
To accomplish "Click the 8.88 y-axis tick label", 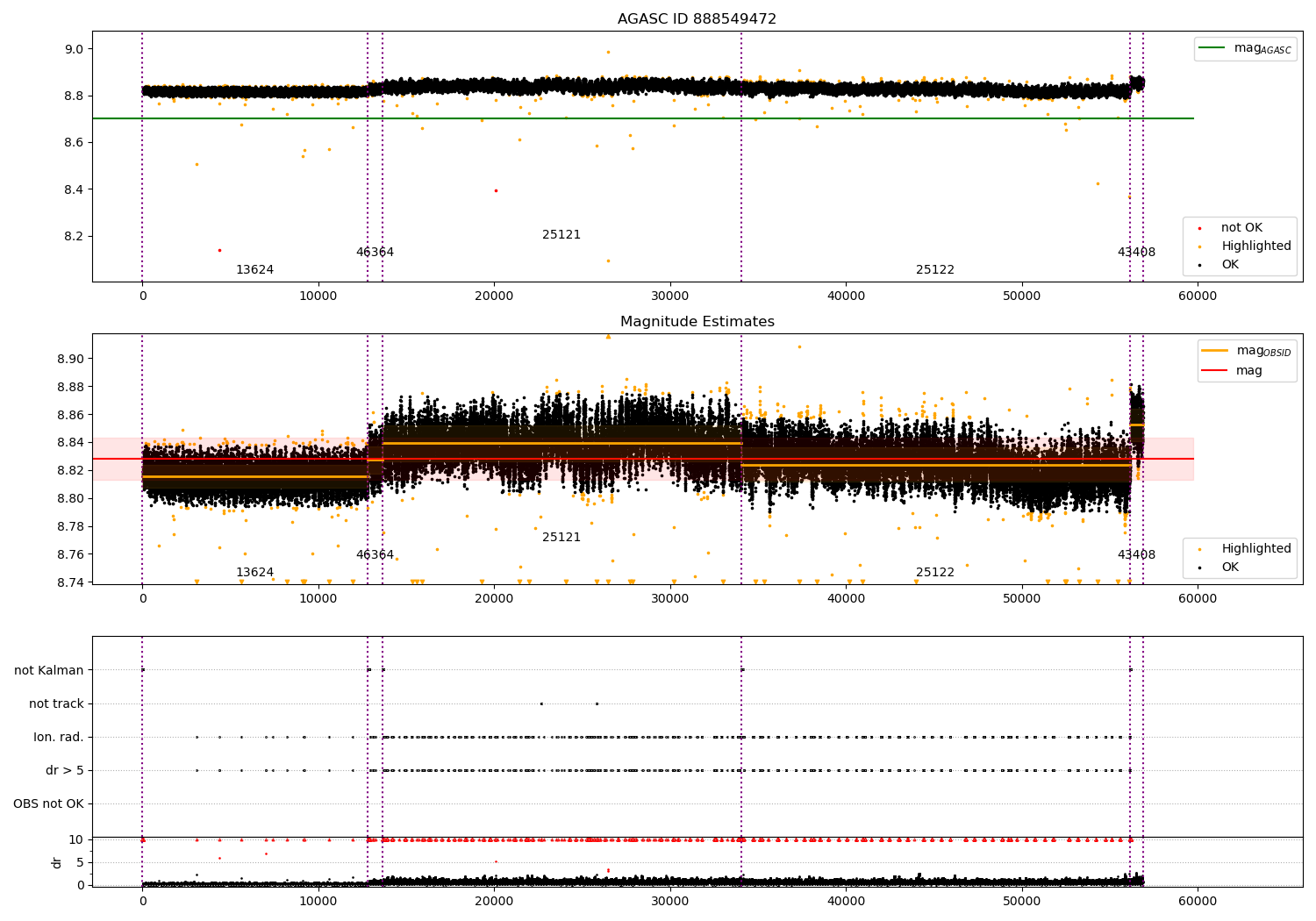I will click(72, 387).
